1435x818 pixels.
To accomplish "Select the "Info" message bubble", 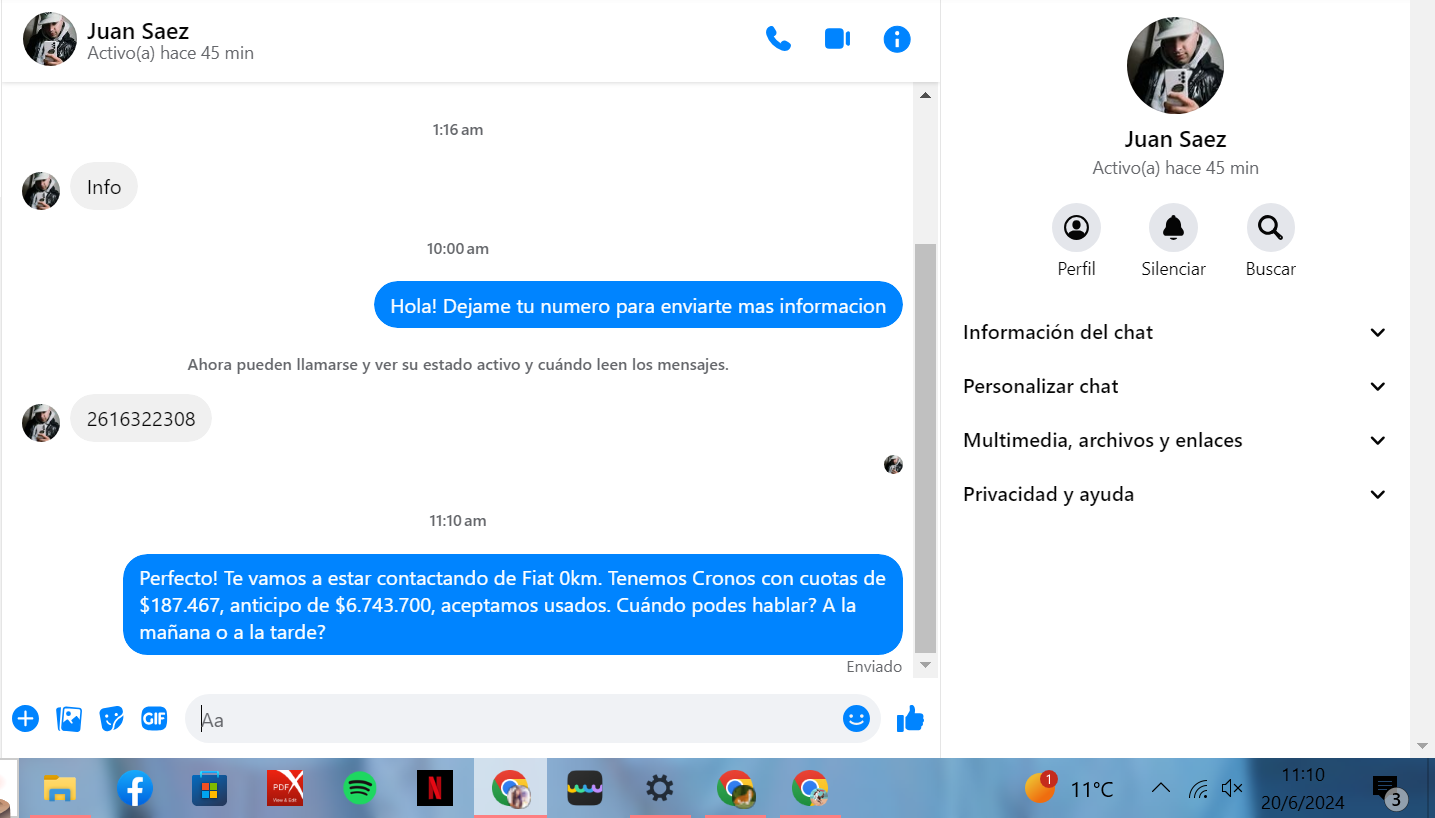I will [104, 187].
